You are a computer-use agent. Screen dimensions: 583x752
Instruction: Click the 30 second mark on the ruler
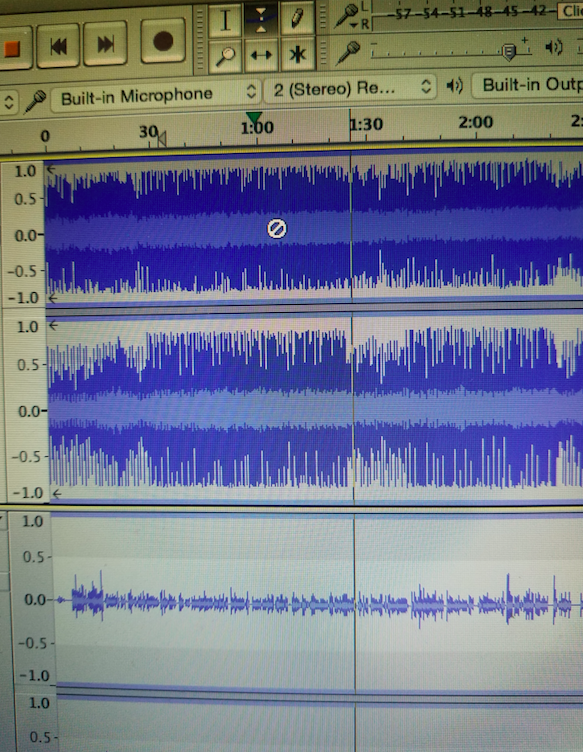[x=149, y=131]
